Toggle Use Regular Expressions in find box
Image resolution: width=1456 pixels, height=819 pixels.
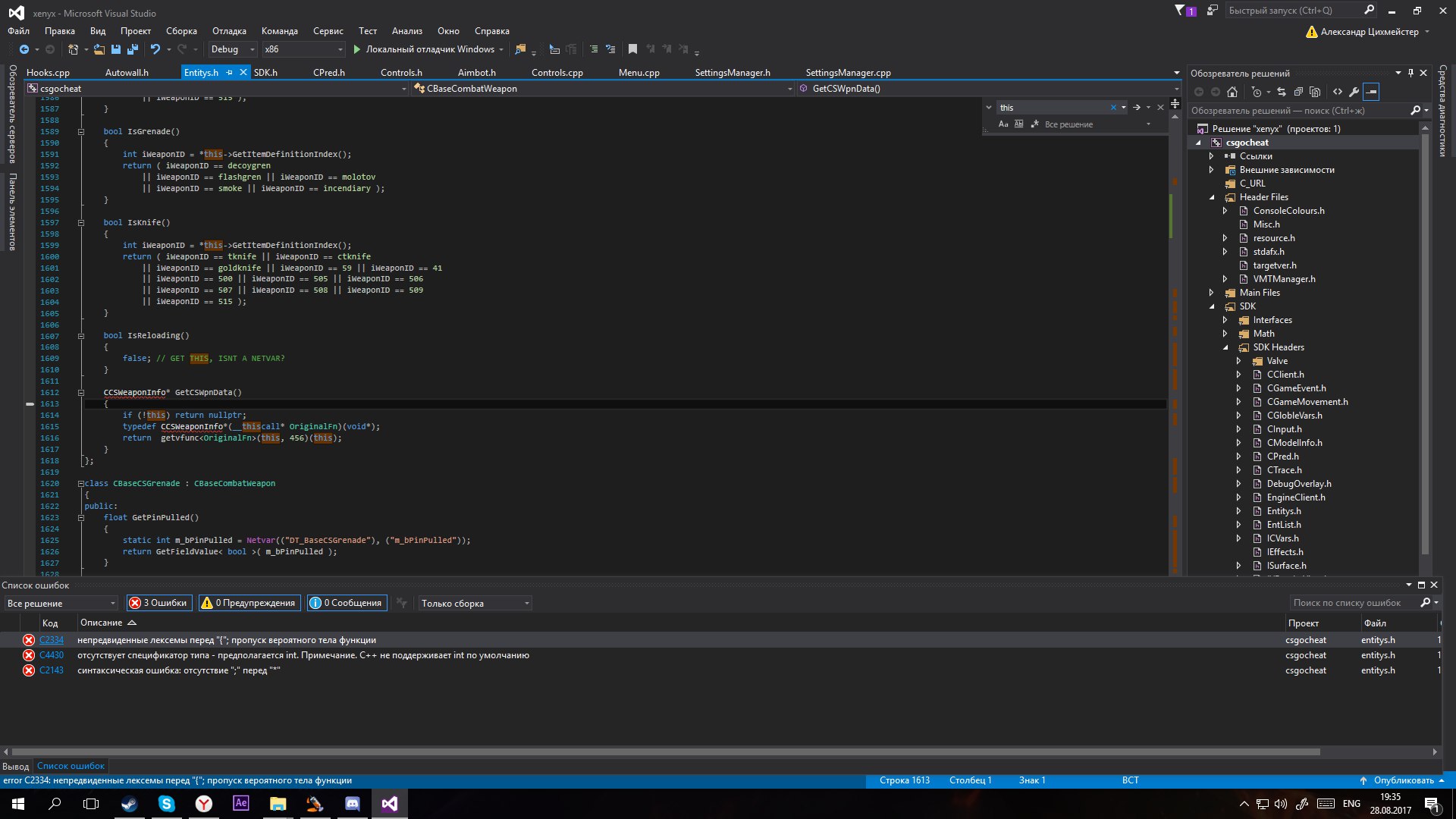click(x=1034, y=124)
